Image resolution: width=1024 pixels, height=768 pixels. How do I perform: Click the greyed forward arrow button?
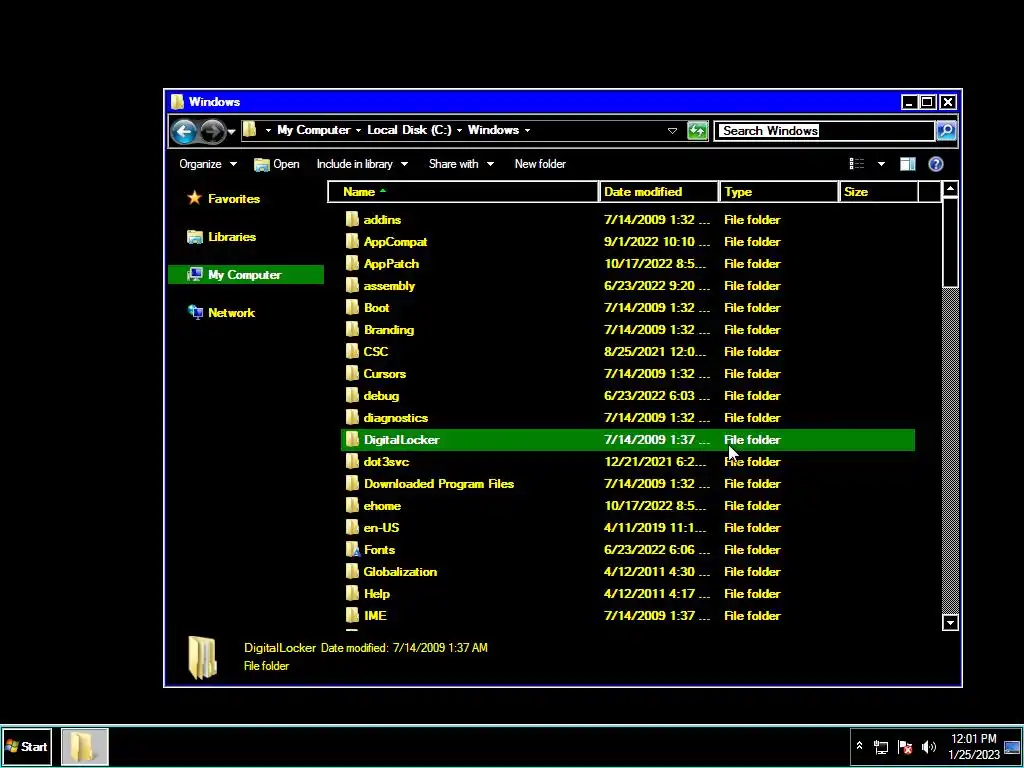click(212, 131)
